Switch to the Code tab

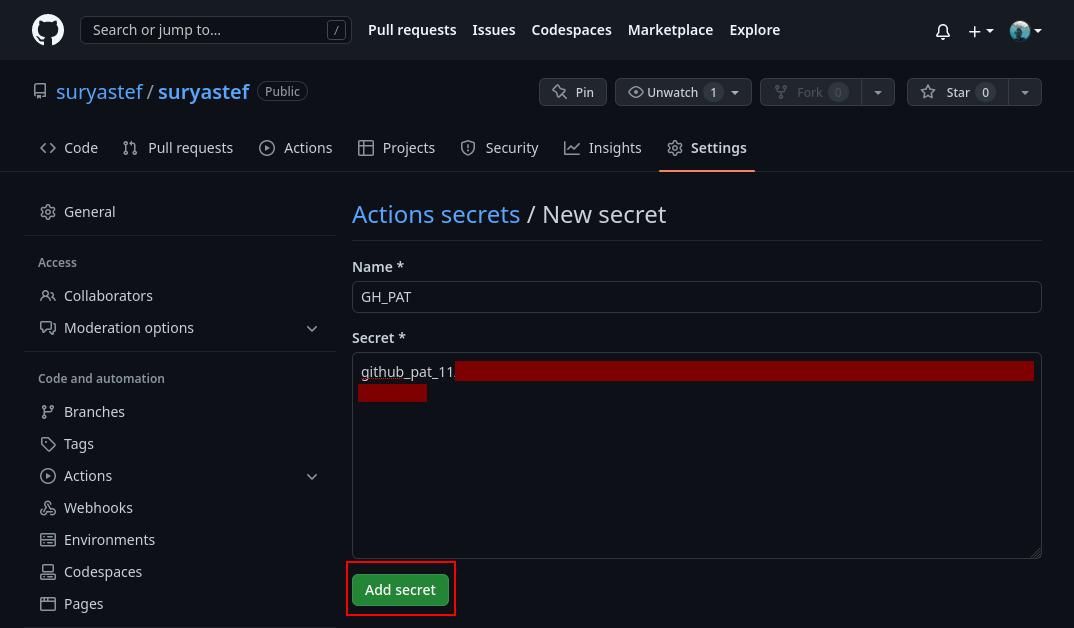(x=69, y=148)
